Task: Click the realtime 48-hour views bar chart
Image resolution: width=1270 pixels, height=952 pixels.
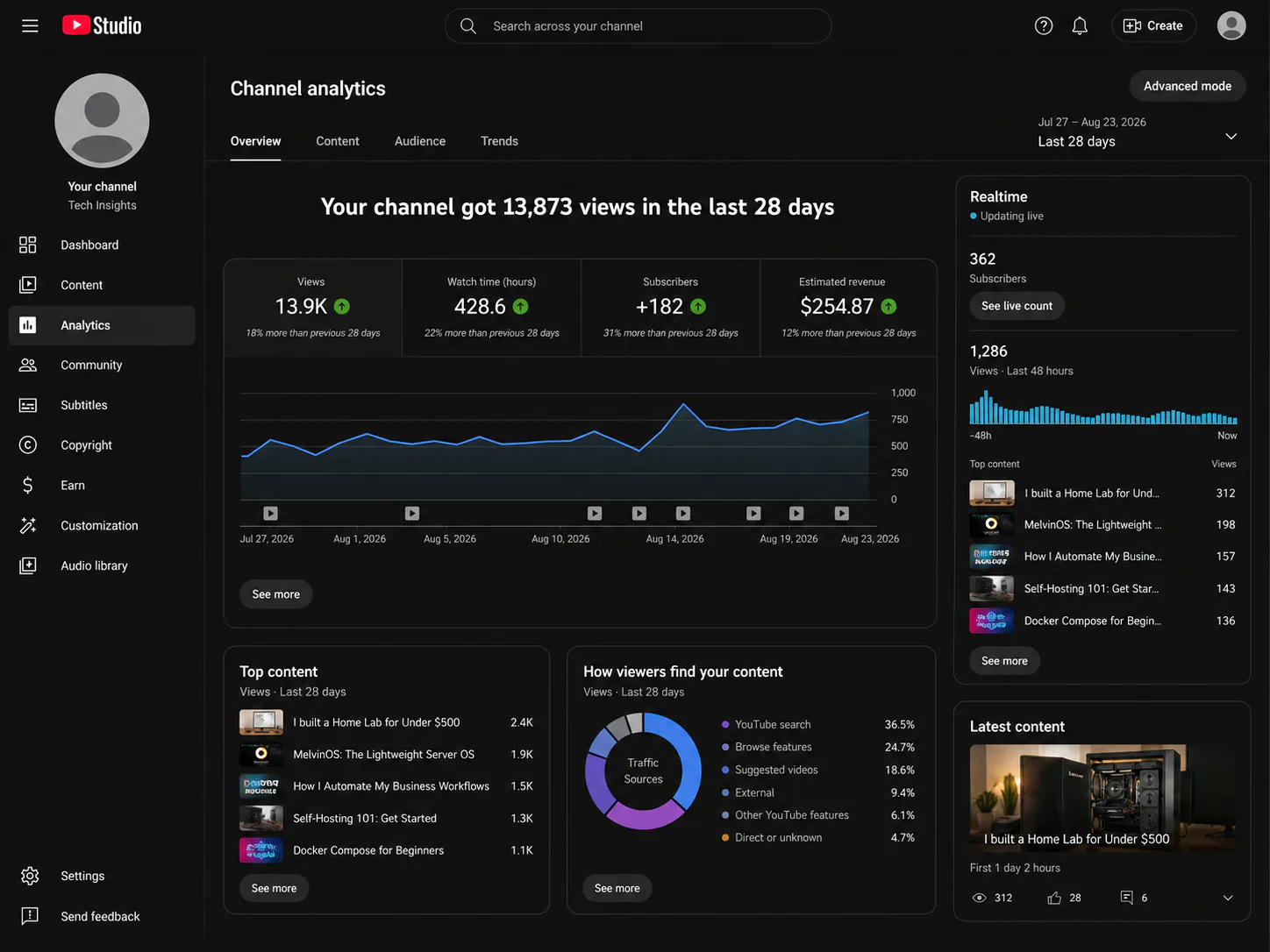Action: (x=1103, y=409)
